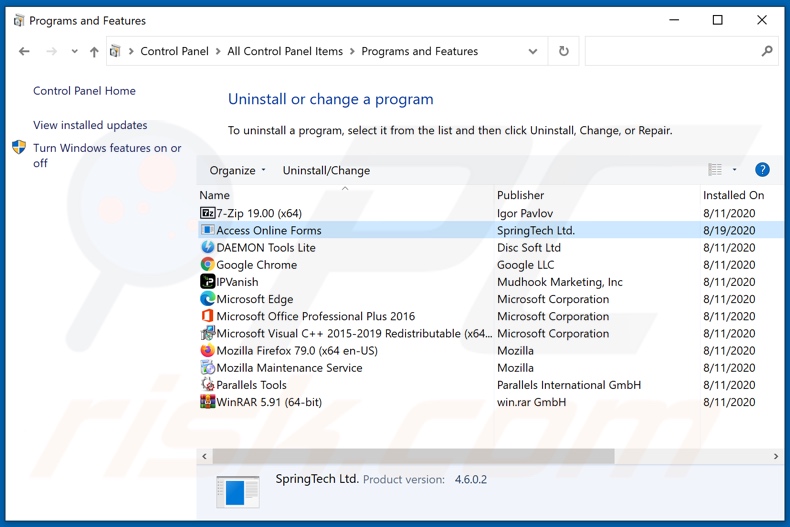Click the 7-Zip program icon
790x527 pixels.
[x=208, y=213]
